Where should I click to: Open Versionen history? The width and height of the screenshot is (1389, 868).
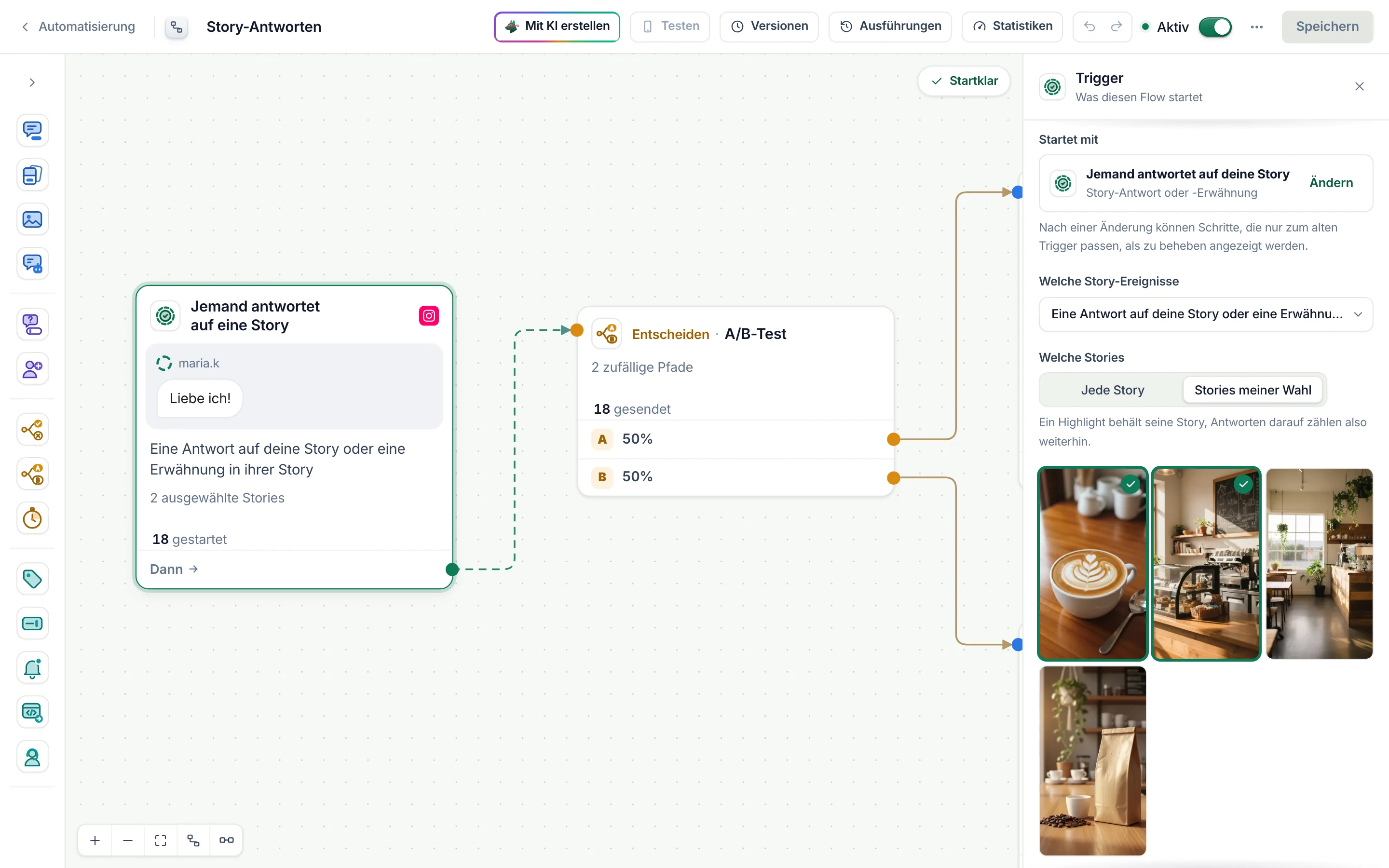(769, 27)
